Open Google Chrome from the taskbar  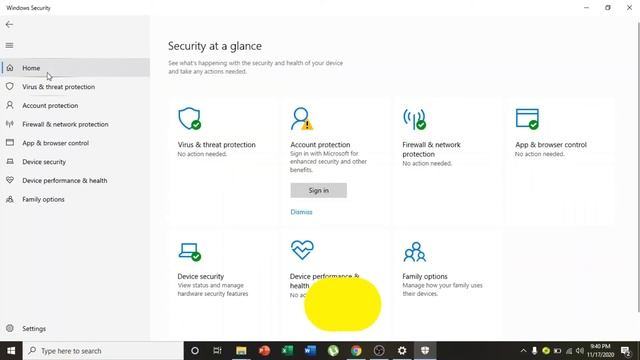tap(356, 351)
